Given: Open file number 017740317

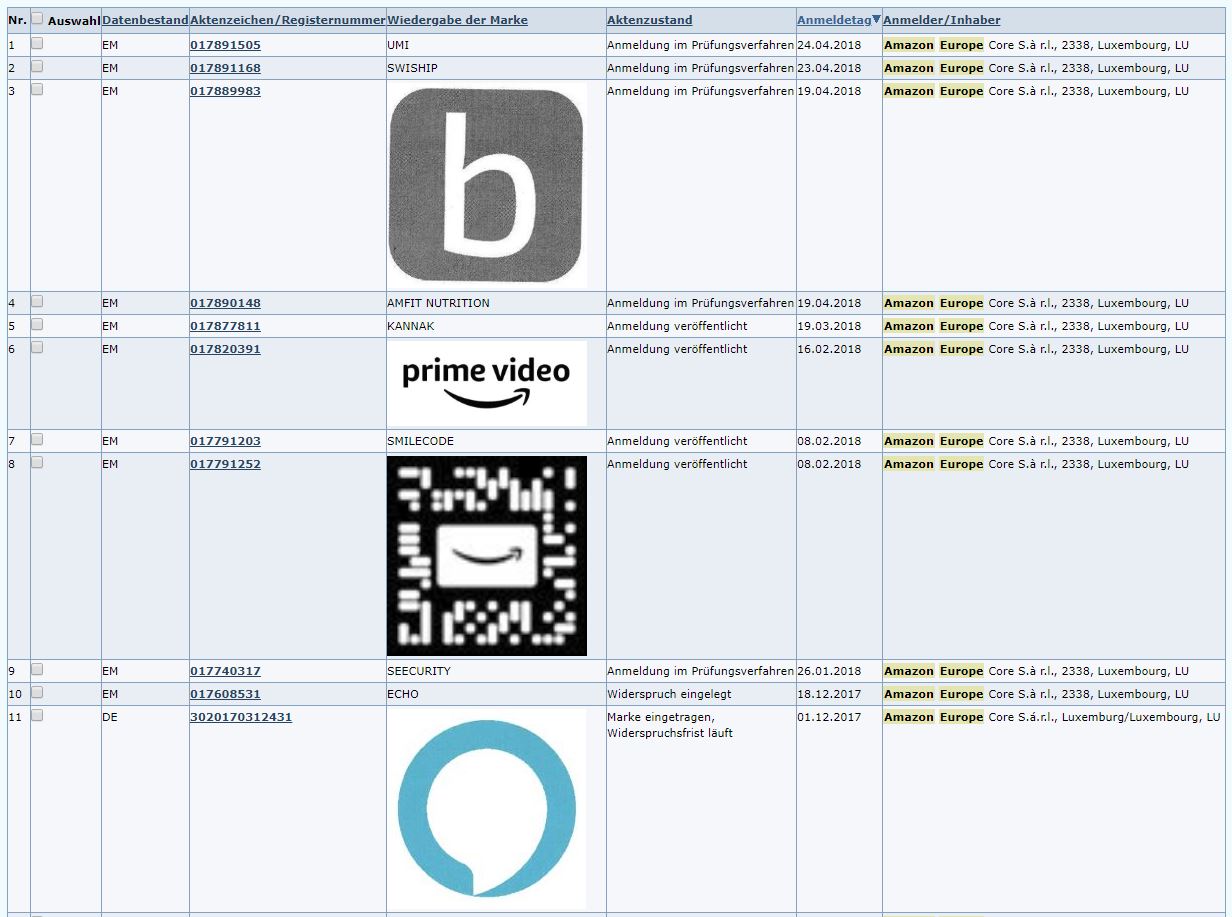Looking at the screenshot, I should click(225, 671).
